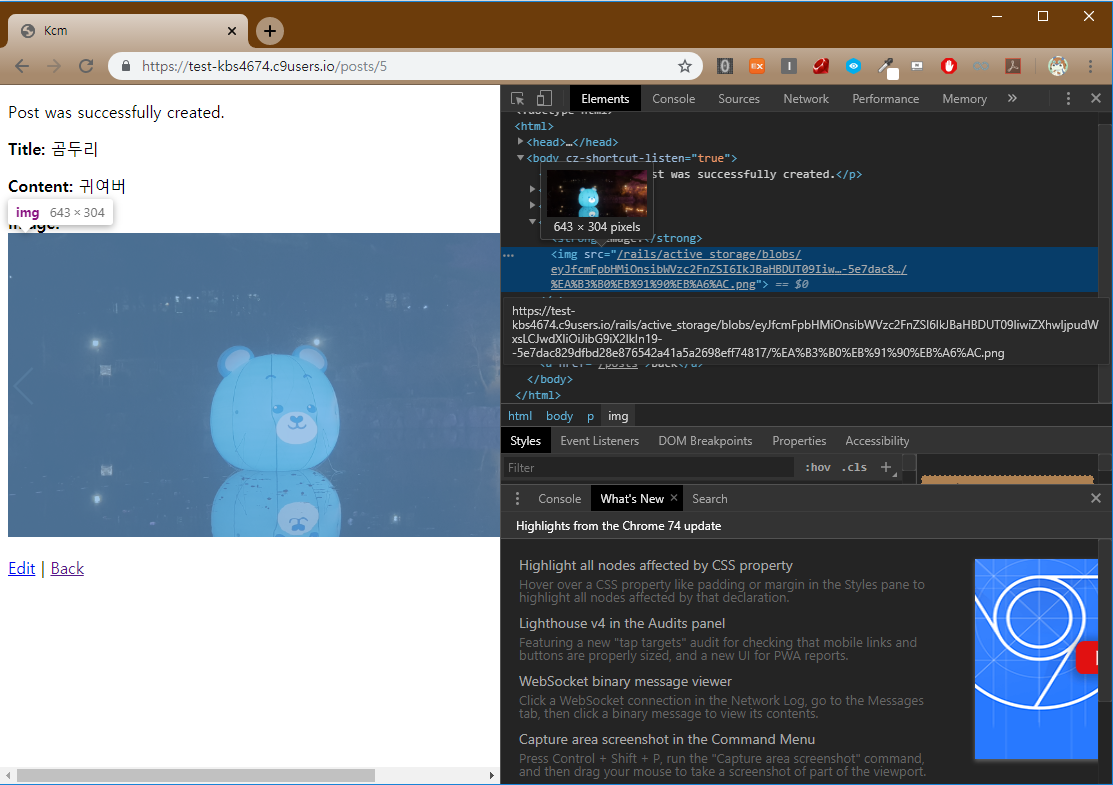The image size is (1113, 785).
Task: Click WebSocket binary message viewer heading
Action: point(625,681)
